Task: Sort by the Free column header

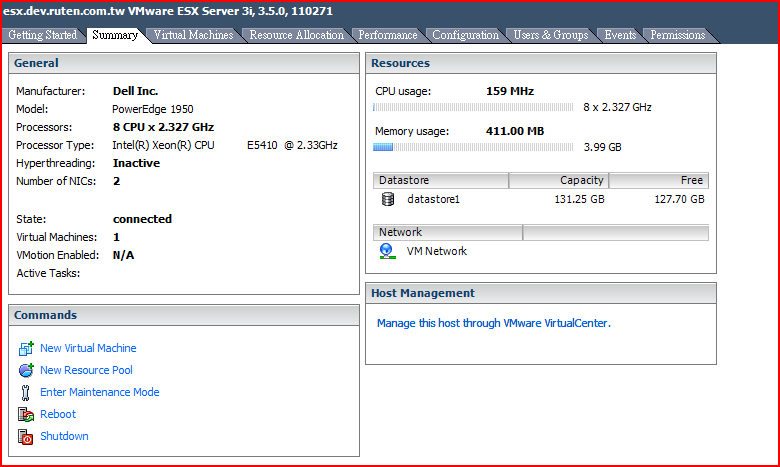Action: coord(659,180)
